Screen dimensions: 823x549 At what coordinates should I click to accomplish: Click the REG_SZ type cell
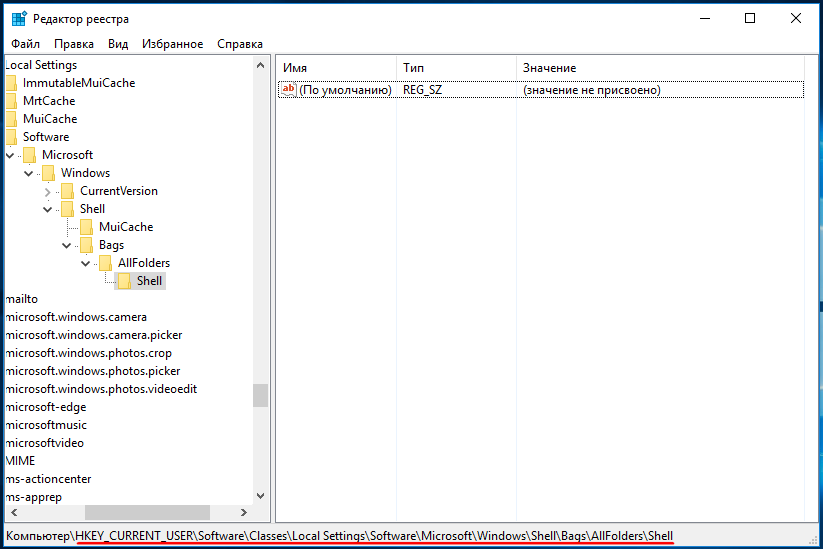[423, 90]
